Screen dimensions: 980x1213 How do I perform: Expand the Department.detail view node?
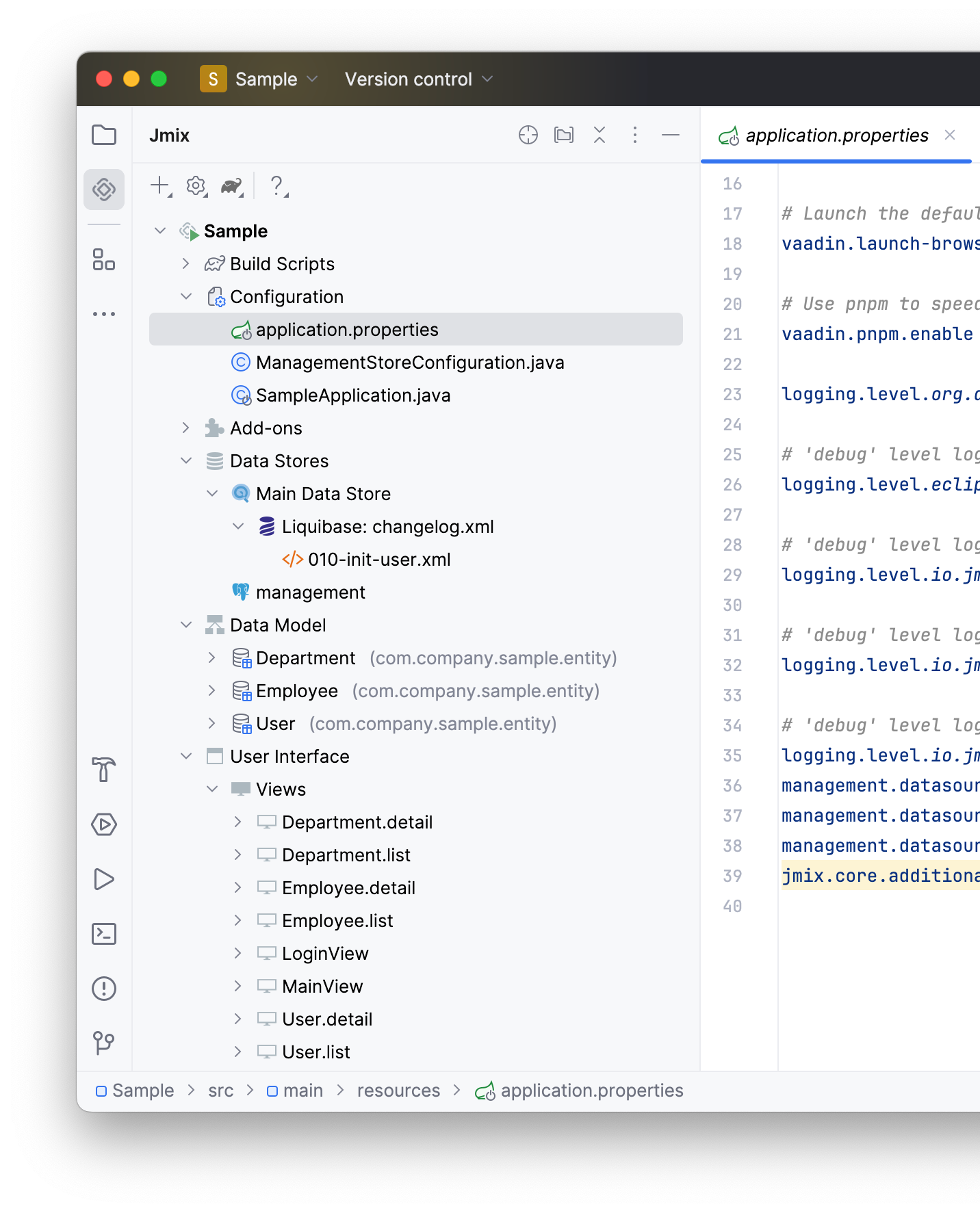pyautogui.click(x=238, y=822)
